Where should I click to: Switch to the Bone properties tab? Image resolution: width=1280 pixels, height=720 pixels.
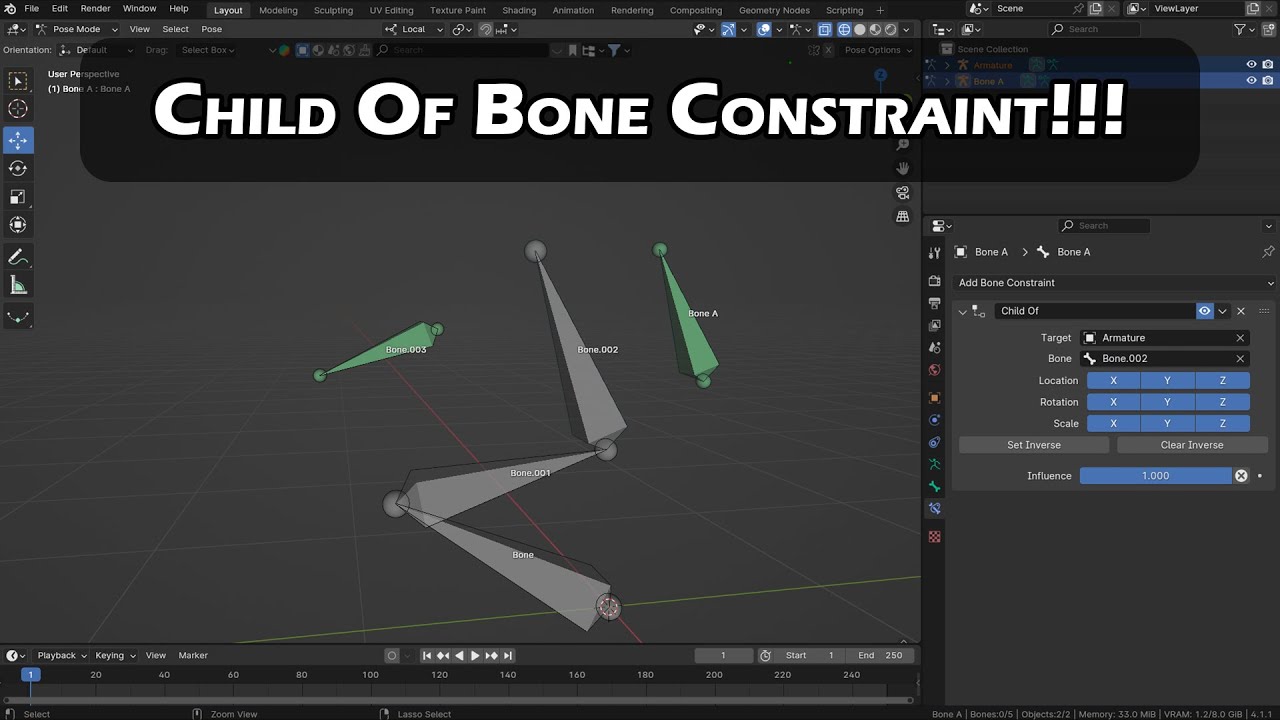click(934, 486)
